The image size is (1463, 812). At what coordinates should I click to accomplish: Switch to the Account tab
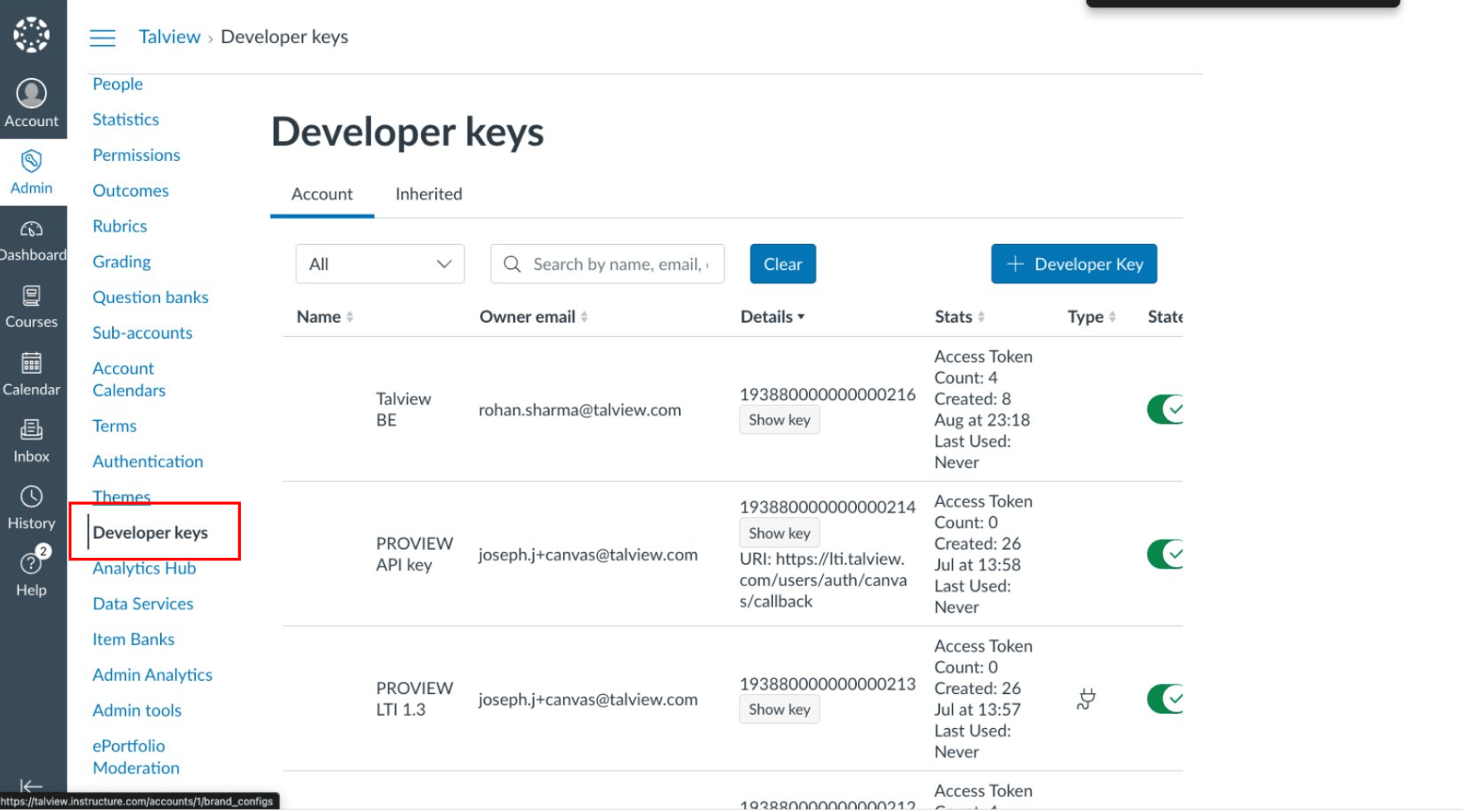coord(322,194)
